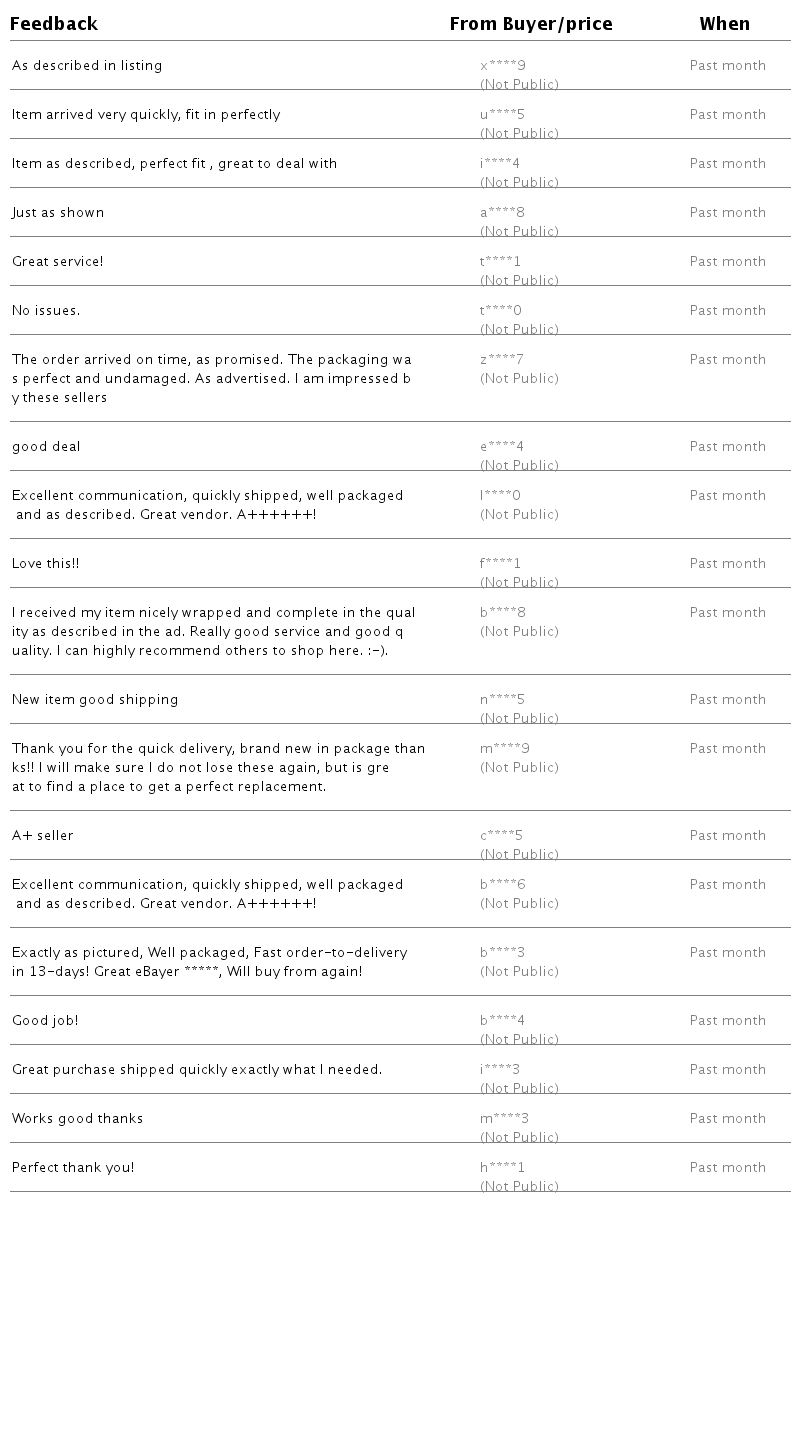
Task: Select buyer u****5
Action: pyautogui.click(x=502, y=115)
